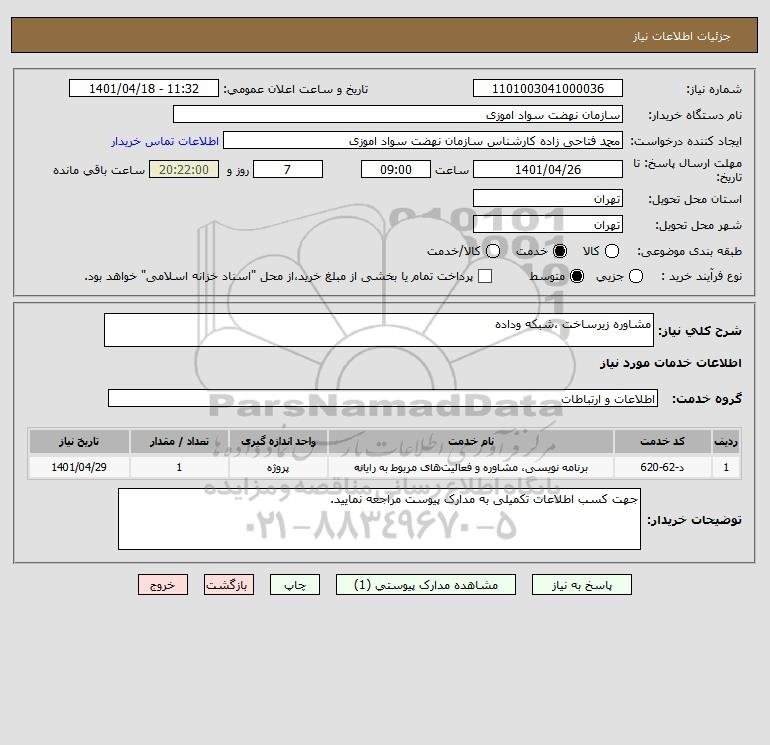The height and width of the screenshot is (745, 770).
Task: Click the remaining time field 20:22:00
Action: 184,169
